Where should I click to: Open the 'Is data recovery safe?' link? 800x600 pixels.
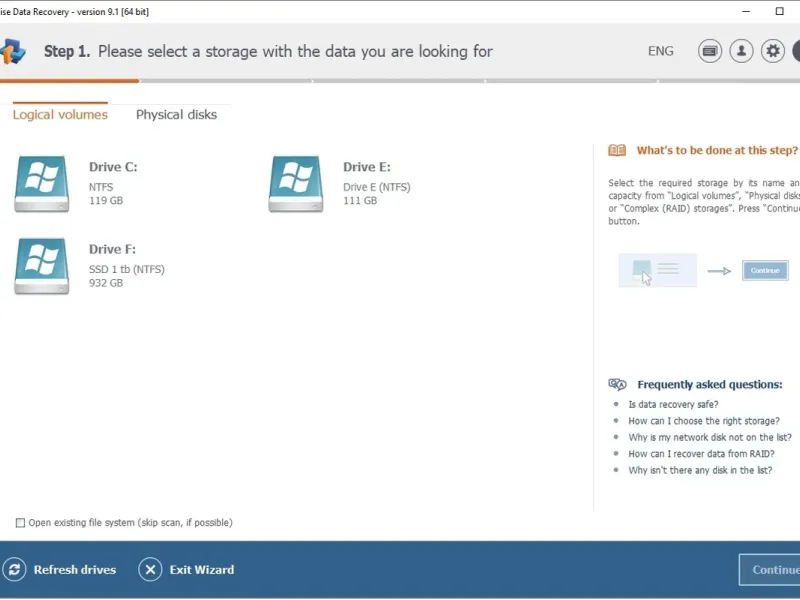pyautogui.click(x=673, y=405)
